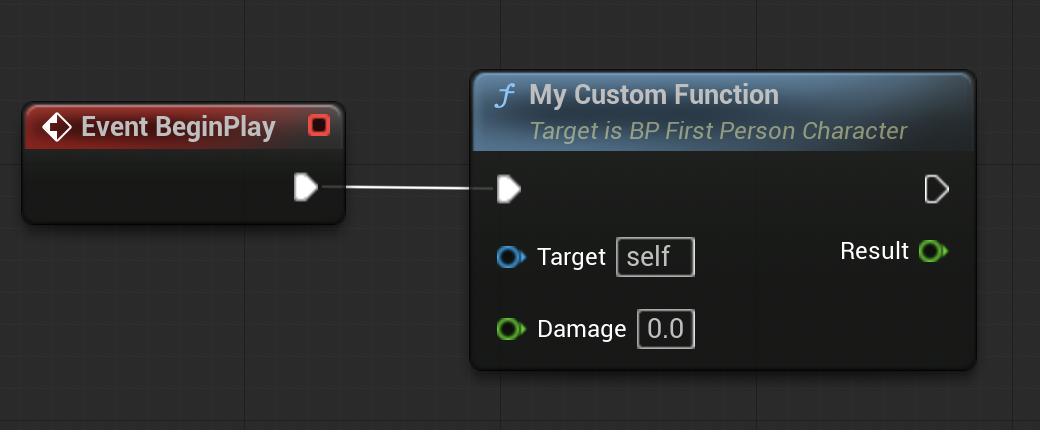
Task: Click the Target label
Action: coord(571,257)
